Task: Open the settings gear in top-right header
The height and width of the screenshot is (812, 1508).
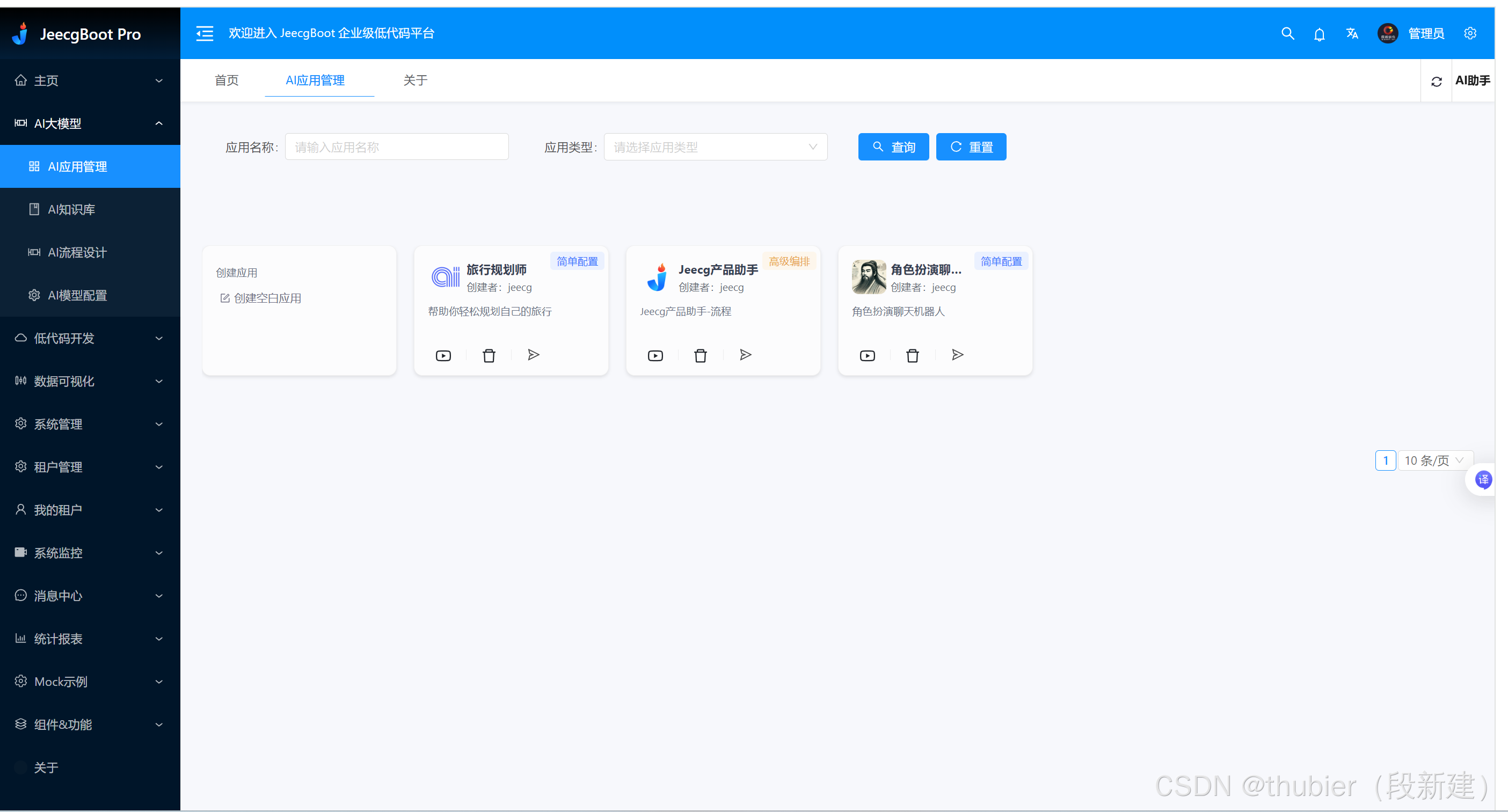Action: click(1469, 34)
